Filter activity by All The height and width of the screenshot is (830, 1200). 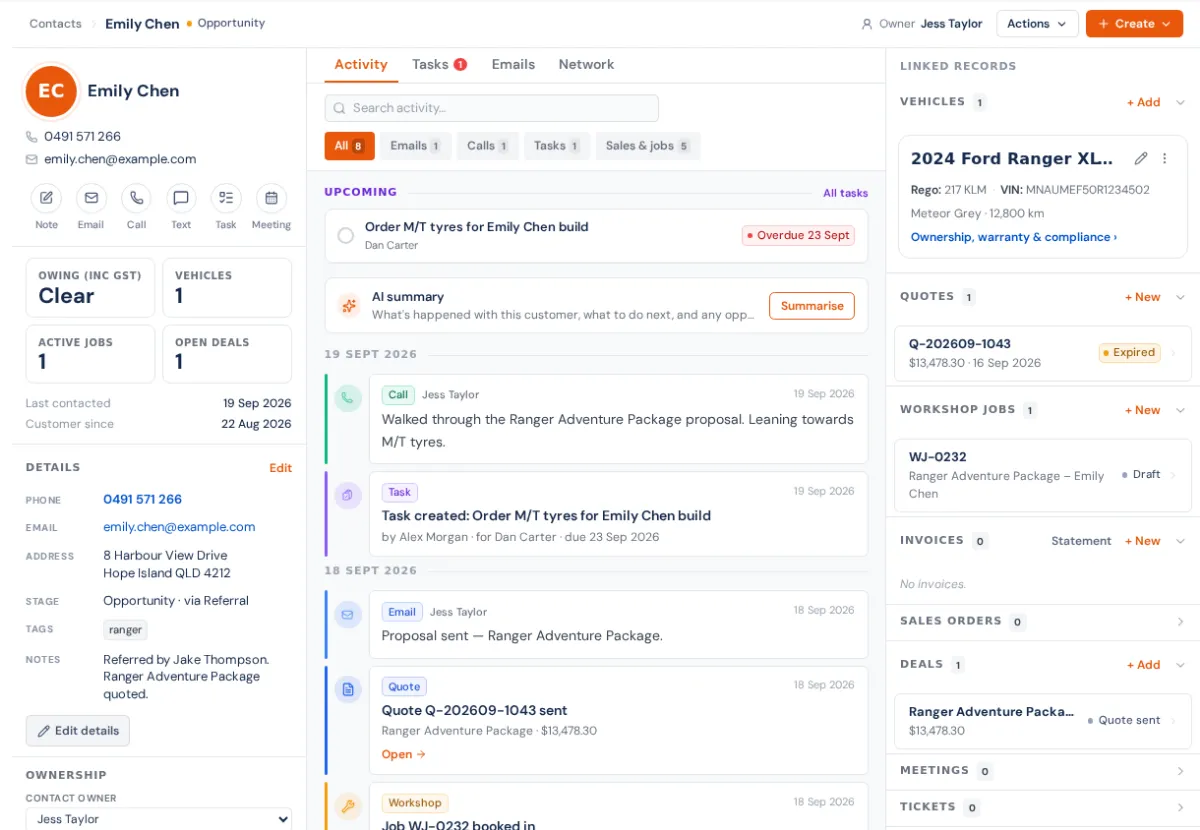(349, 146)
